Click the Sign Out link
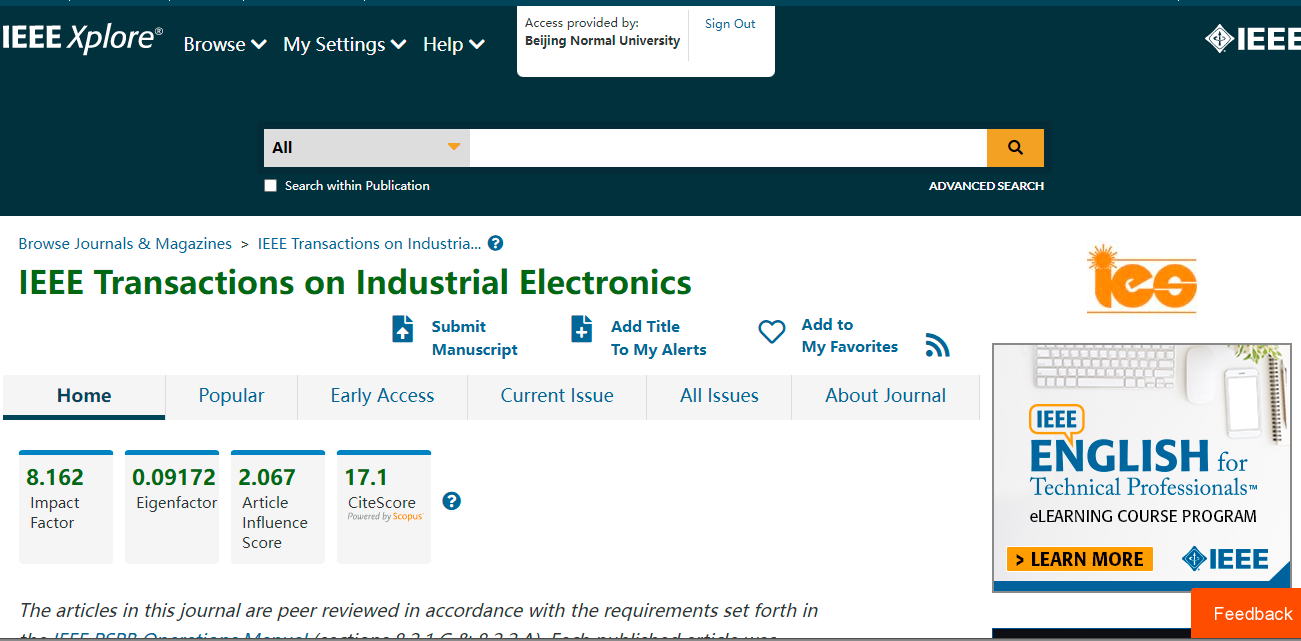 (730, 24)
